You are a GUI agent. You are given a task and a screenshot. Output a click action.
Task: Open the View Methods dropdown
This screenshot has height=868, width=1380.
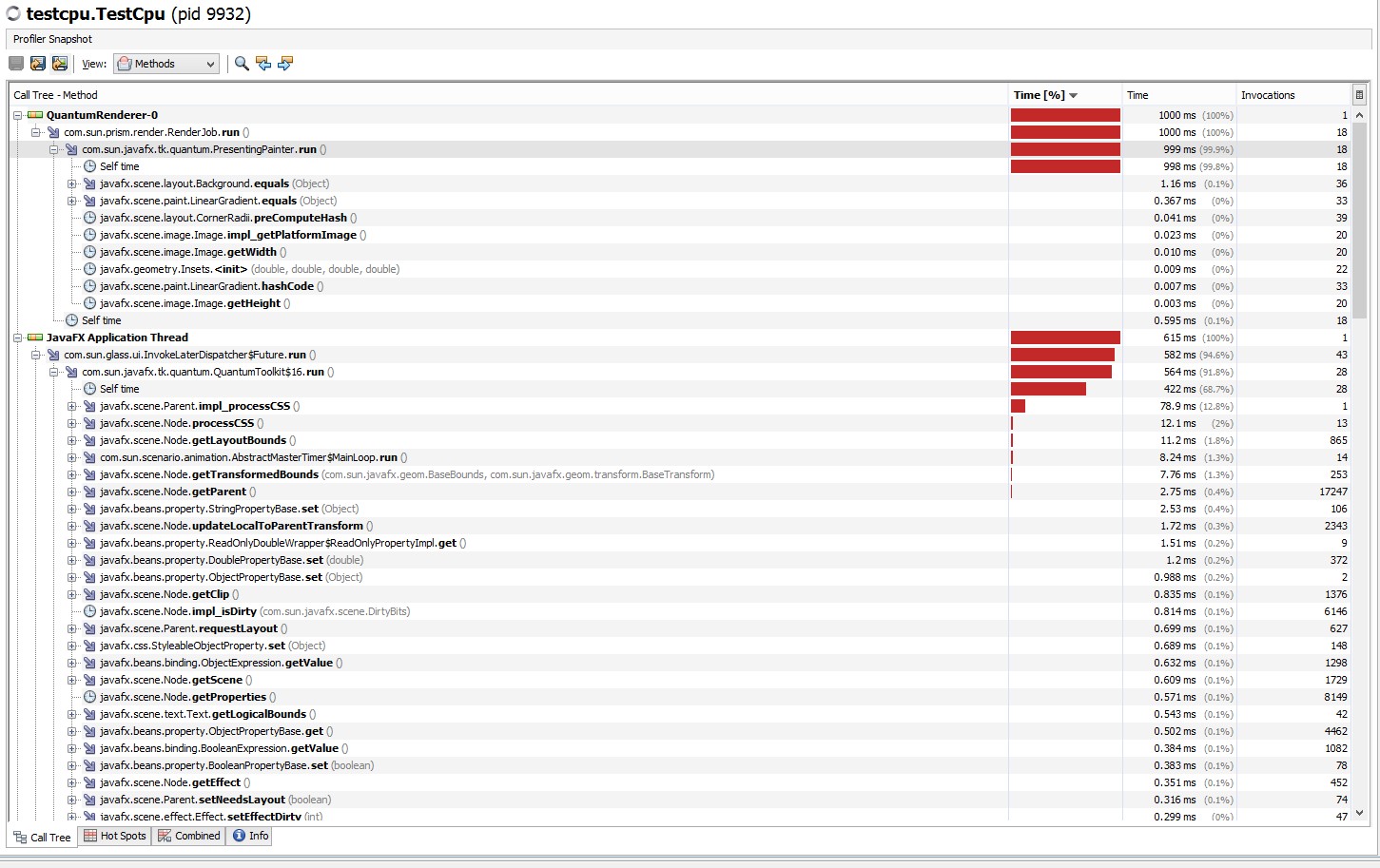point(166,64)
